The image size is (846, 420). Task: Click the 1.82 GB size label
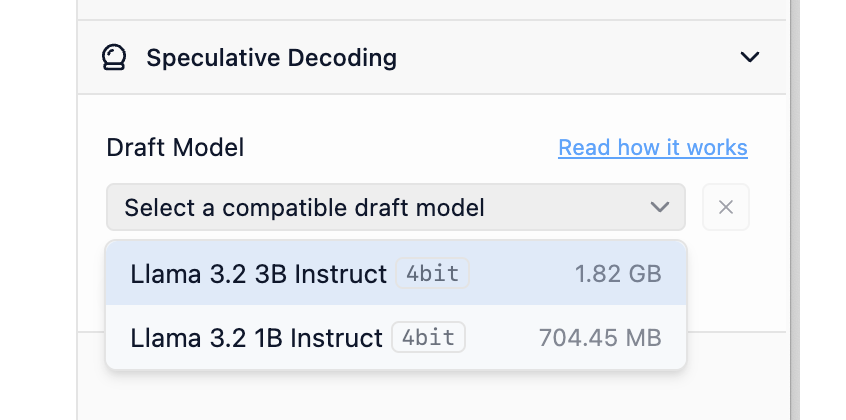[618, 274]
